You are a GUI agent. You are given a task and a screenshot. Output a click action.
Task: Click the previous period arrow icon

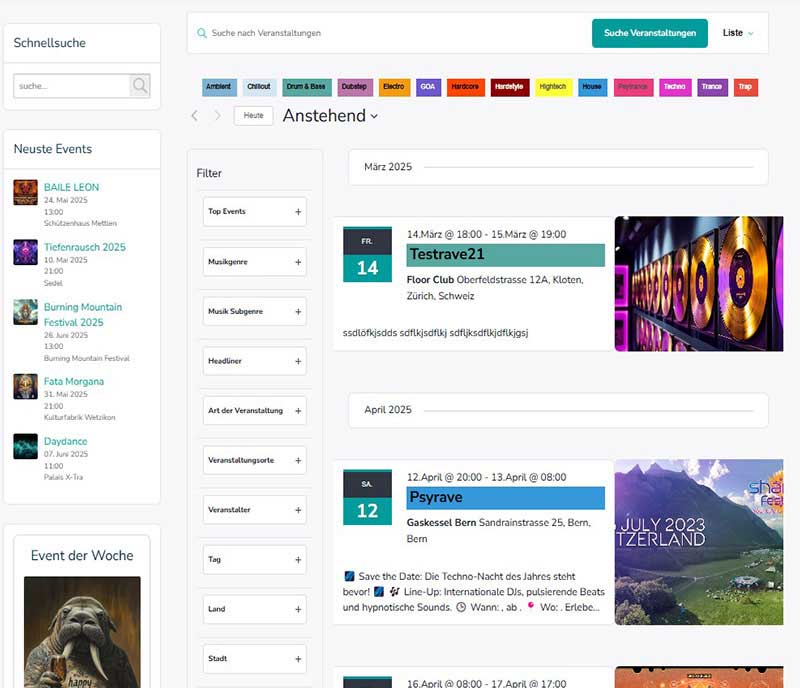pos(195,116)
